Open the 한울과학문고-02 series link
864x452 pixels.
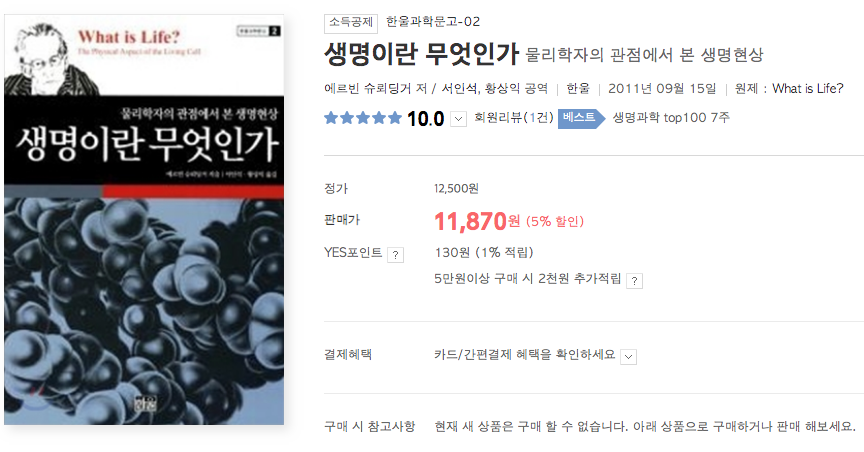pyautogui.click(x=433, y=22)
